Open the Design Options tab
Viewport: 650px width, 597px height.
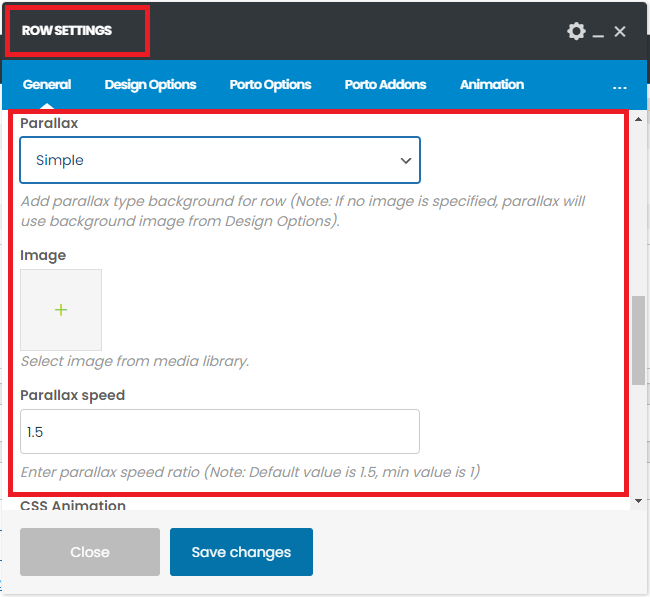[x=150, y=85]
